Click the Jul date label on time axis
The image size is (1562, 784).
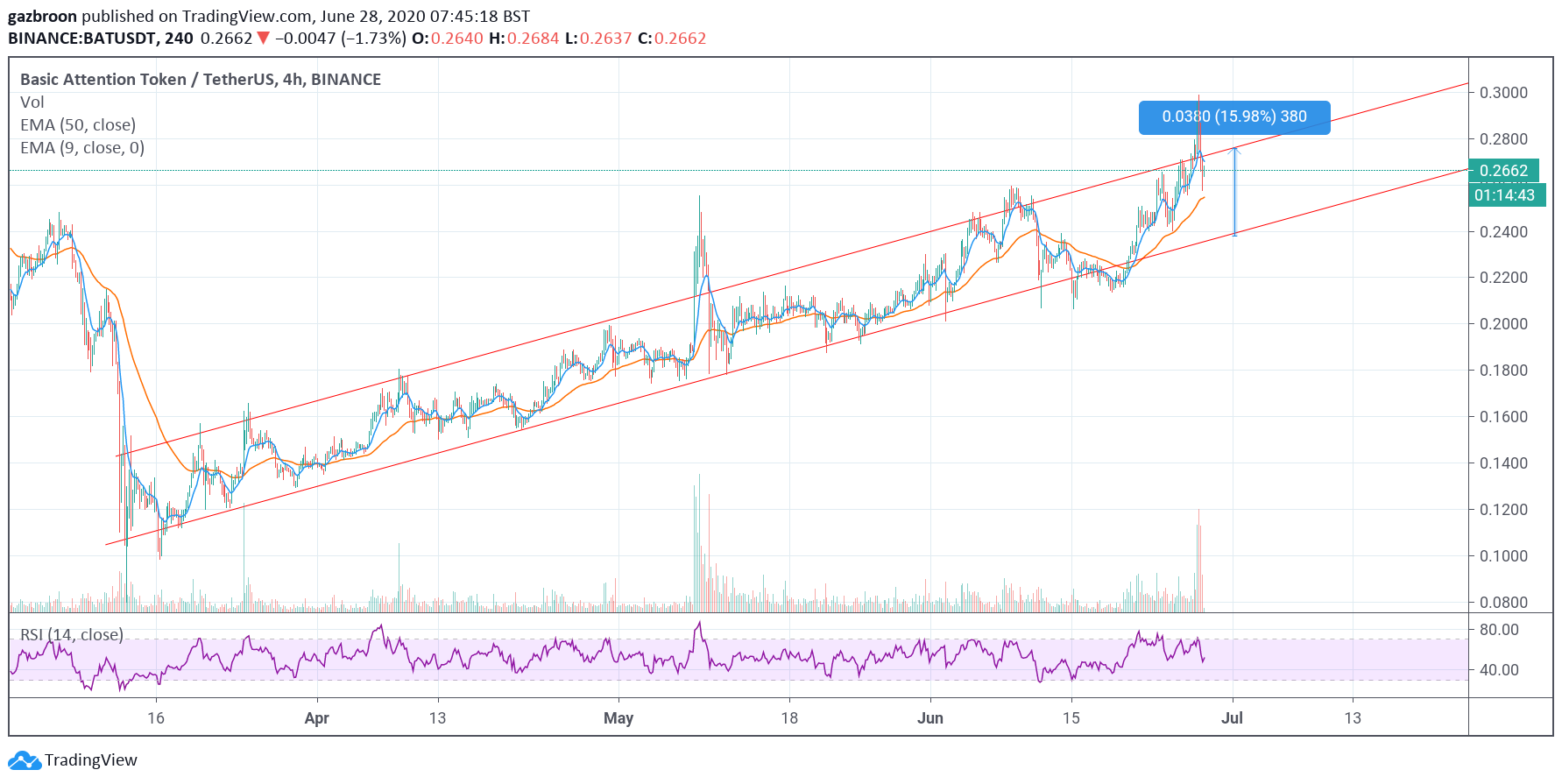pyautogui.click(x=1233, y=718)
